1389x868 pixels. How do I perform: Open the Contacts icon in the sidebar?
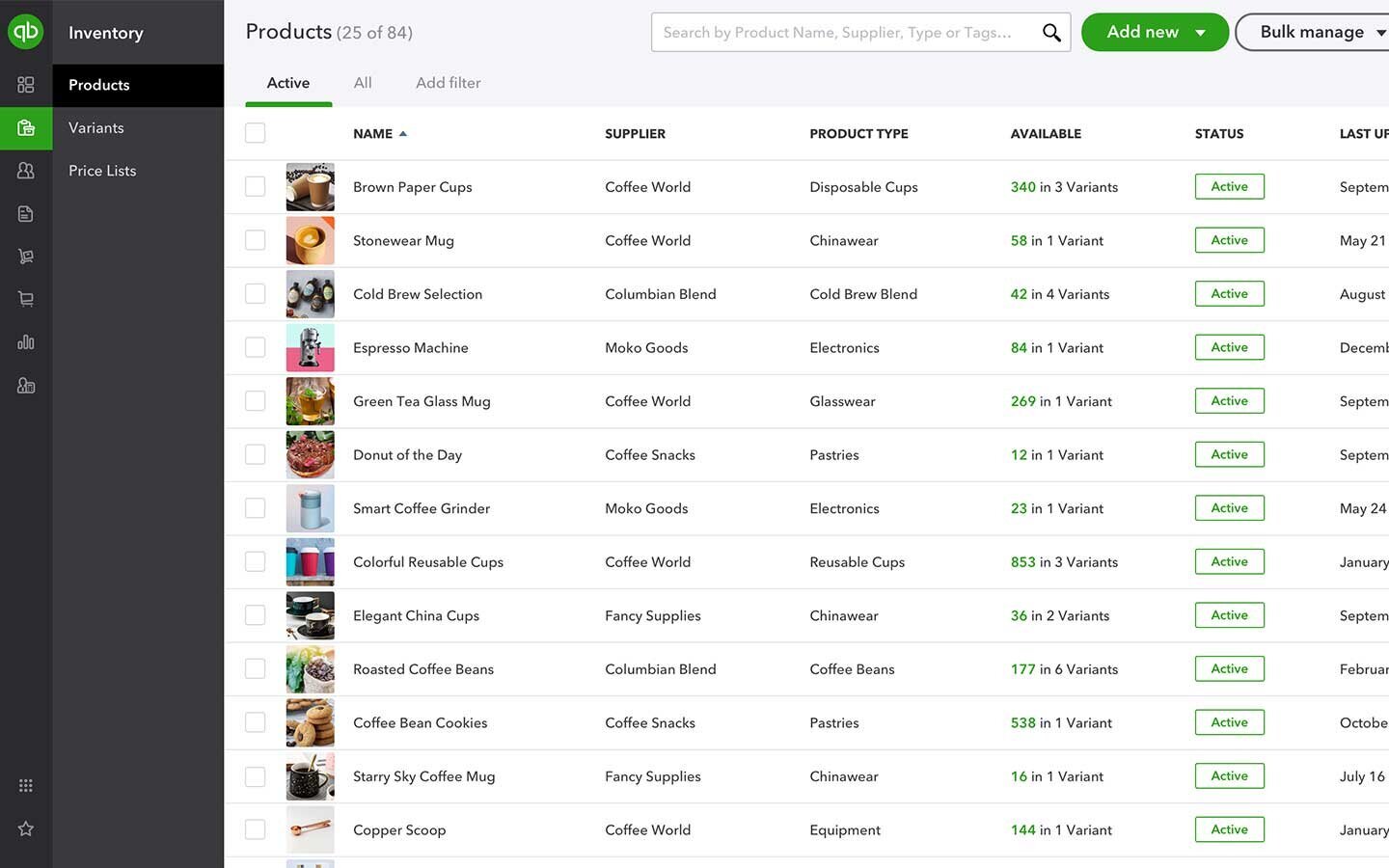(x=26, y=170)
